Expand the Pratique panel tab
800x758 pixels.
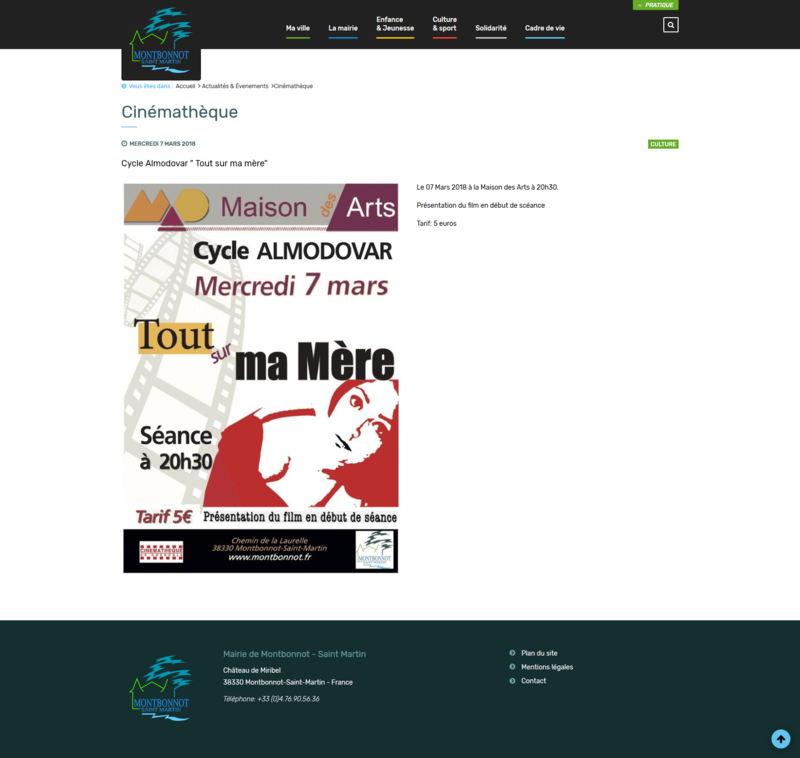655,5
